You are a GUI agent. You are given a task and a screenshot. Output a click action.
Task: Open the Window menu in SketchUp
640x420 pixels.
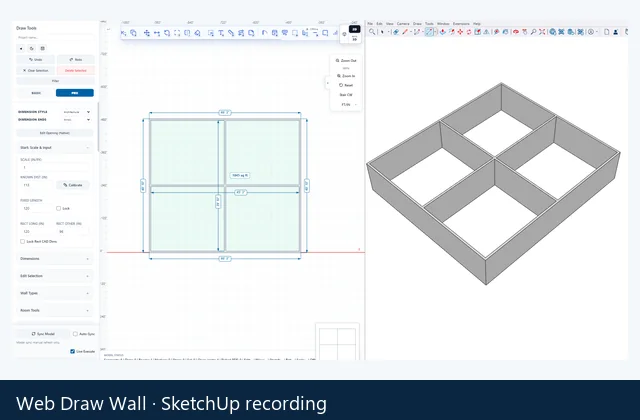[x=443, y=24]
